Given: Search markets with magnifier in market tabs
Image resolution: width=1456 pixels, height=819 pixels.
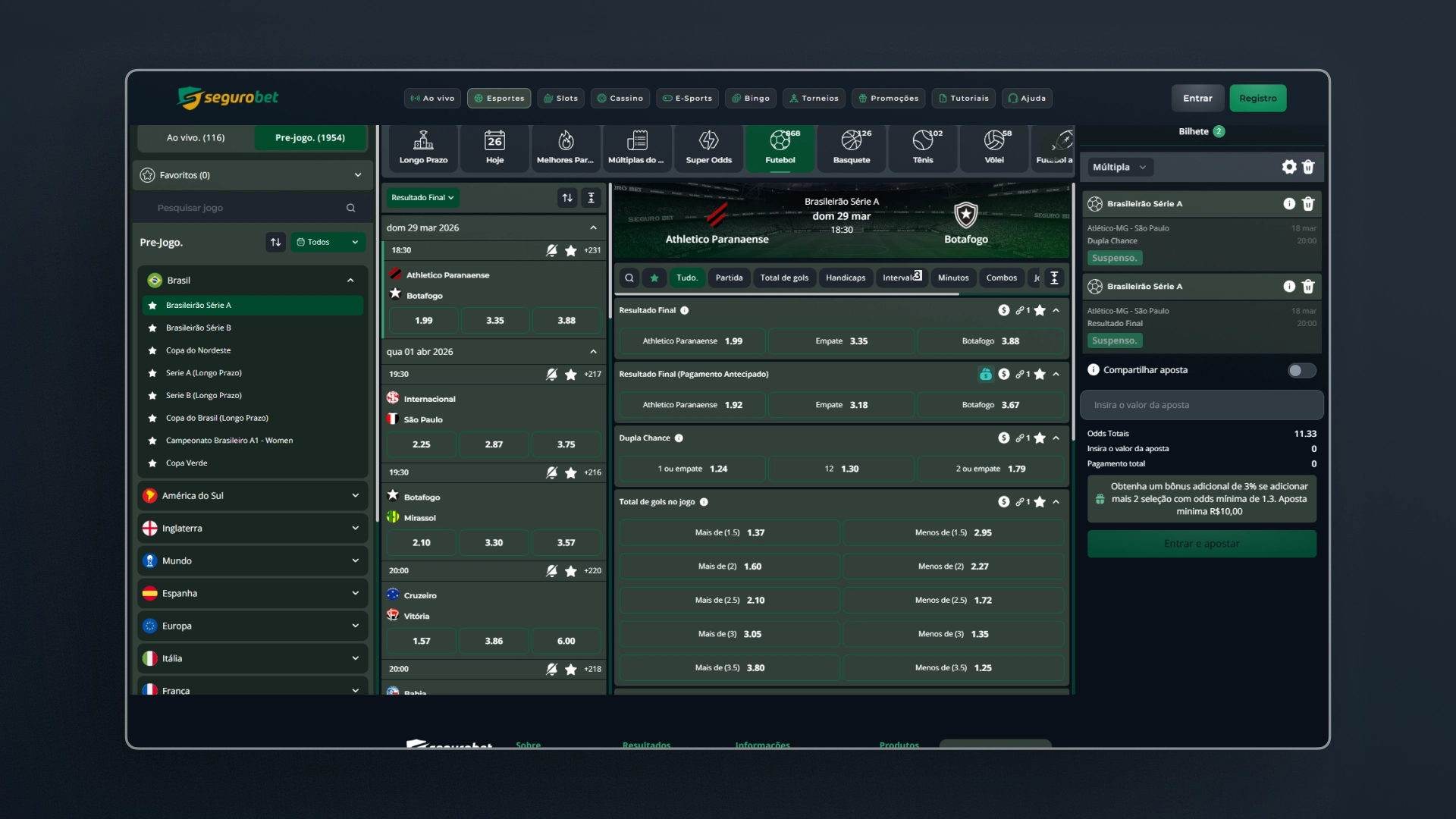Looking at the screenshot, I should click(x=629, y=278).
